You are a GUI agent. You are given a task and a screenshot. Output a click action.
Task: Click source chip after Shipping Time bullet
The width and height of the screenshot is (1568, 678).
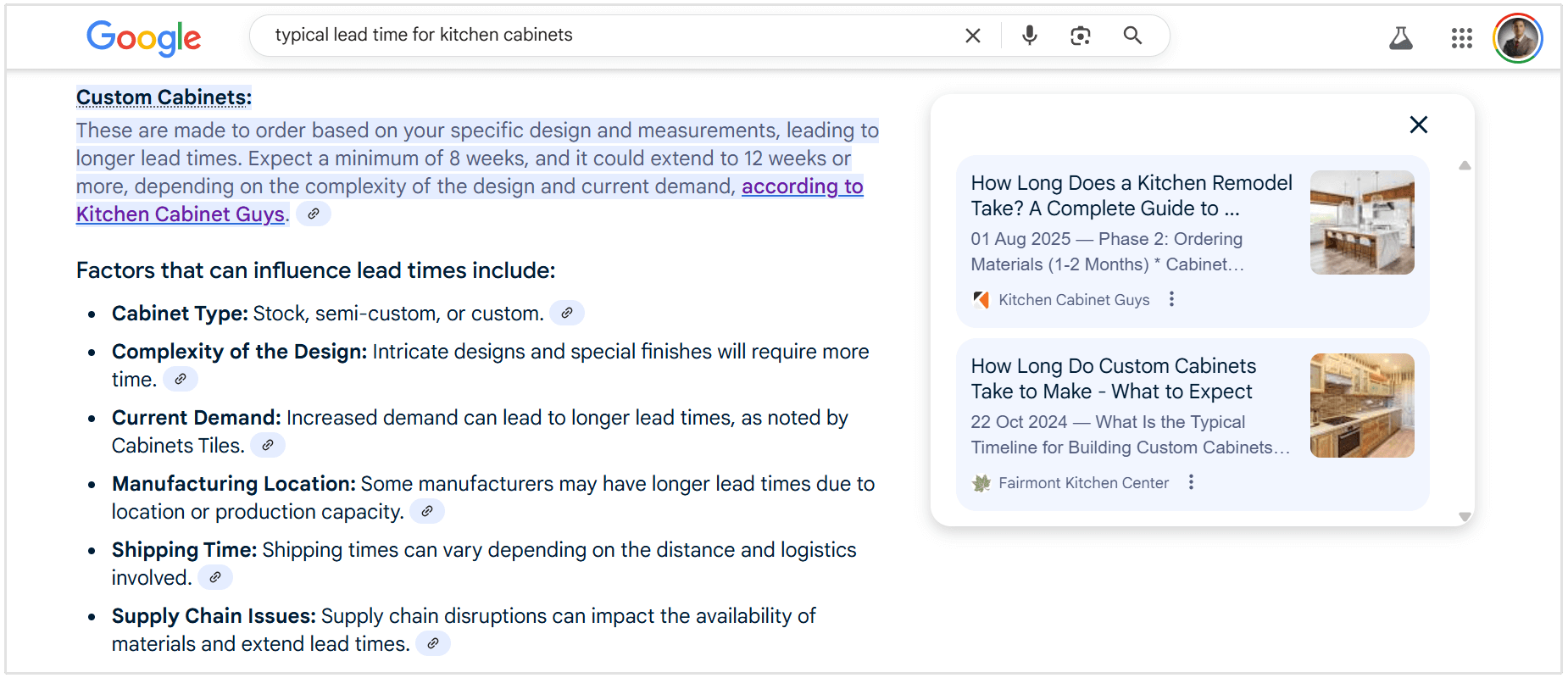pos(215,577)
